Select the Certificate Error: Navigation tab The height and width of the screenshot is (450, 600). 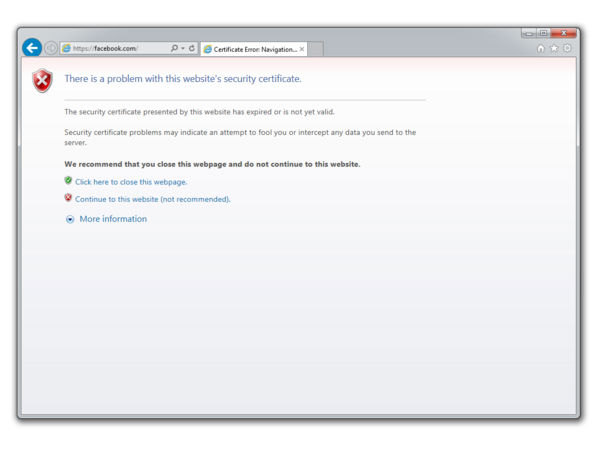(x=254, y=49)
